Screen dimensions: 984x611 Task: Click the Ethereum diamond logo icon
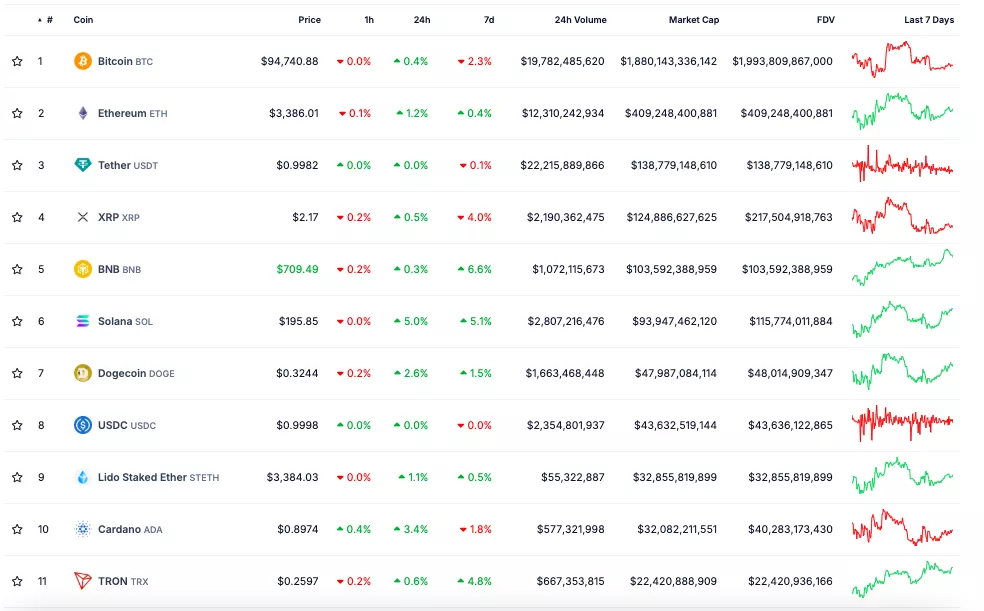click(x=83, y=113)
